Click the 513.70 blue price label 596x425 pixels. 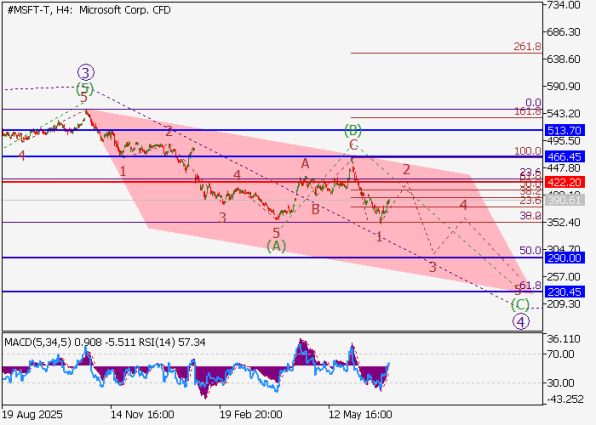(x=564, y=130)
